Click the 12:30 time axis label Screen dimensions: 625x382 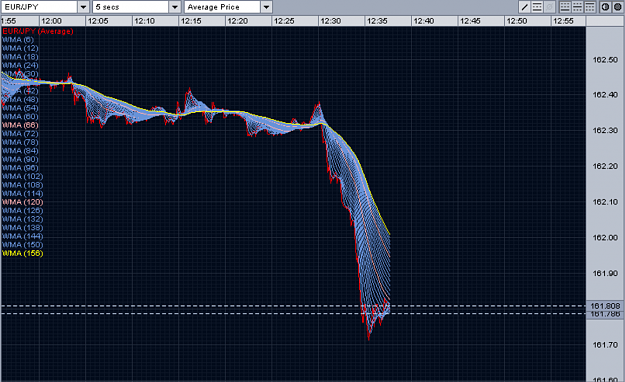tap(331, 21)
